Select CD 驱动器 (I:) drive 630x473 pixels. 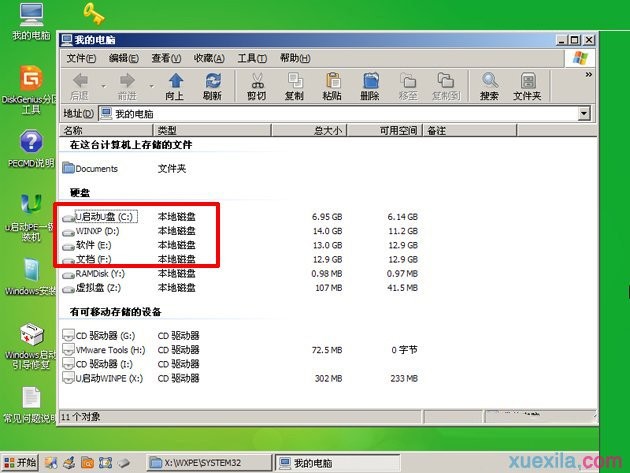(x=98, y=364)
